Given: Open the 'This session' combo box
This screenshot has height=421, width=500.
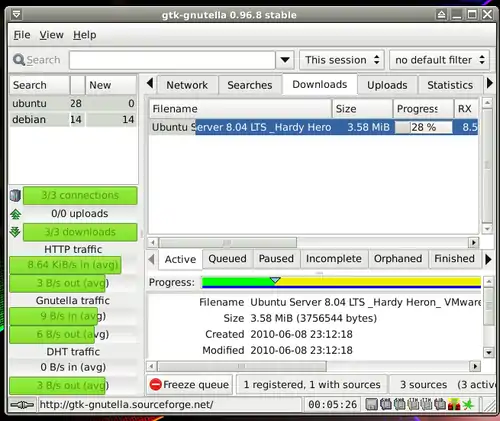Looking at the screenshot, I should 342,60.
